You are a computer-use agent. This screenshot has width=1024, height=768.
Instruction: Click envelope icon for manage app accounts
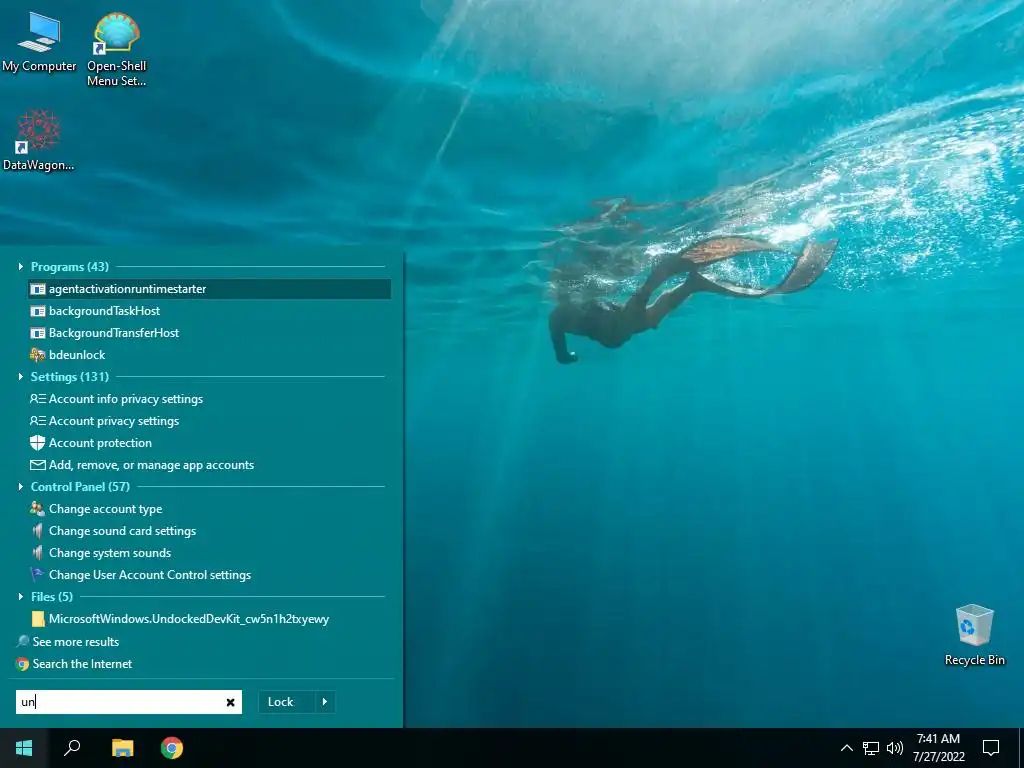(38, 465)
